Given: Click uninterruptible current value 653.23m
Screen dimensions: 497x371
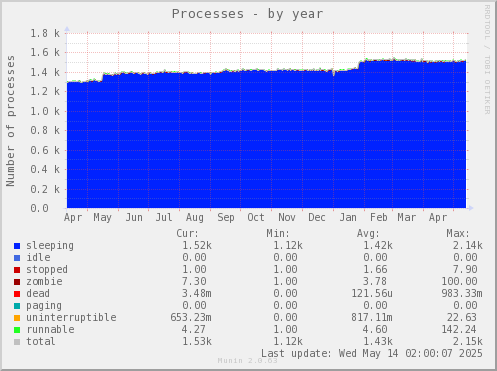Looking at the screenshot, I should point(191,318).
